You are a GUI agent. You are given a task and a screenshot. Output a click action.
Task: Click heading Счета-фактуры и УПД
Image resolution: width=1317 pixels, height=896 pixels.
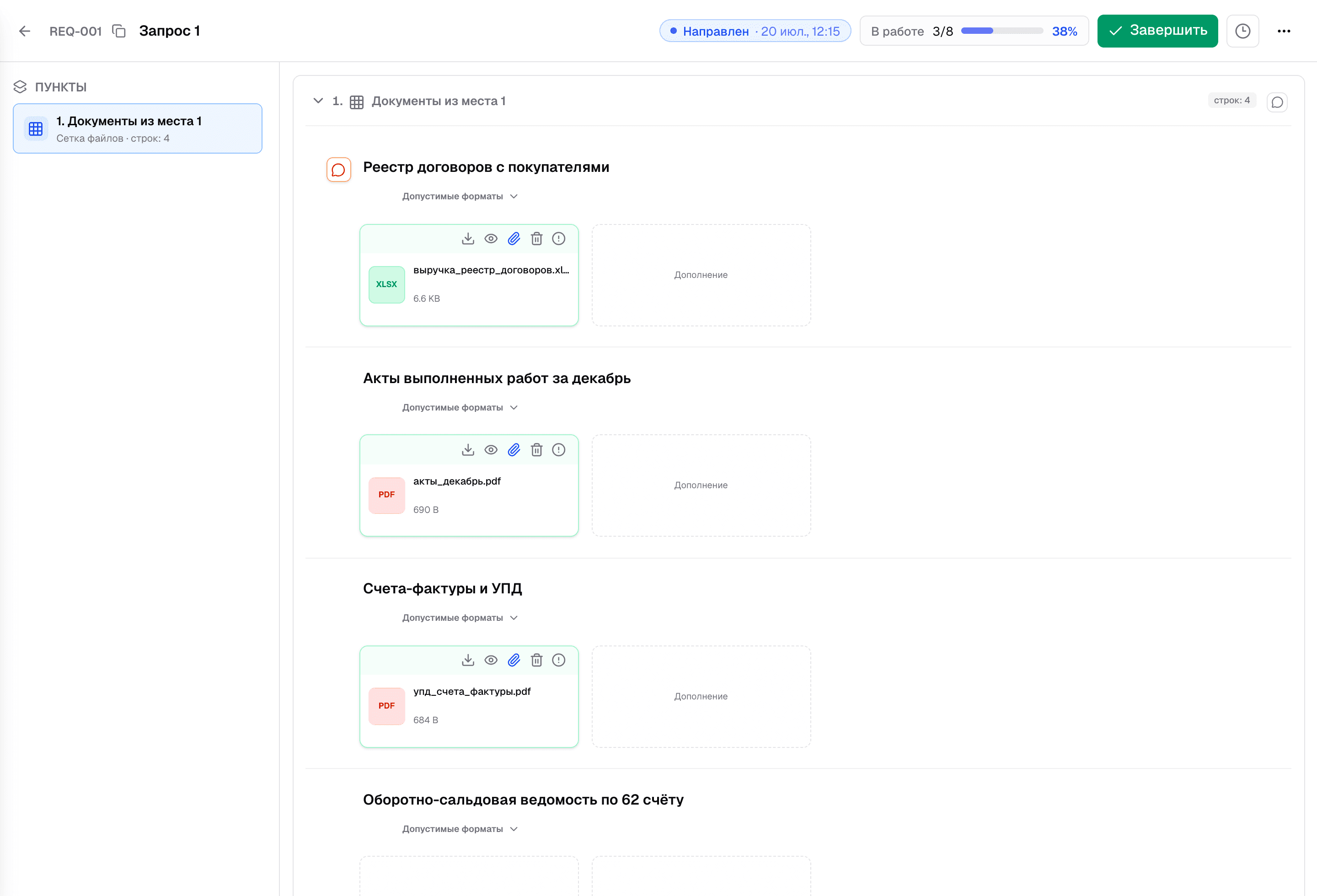tap(443, 588)
